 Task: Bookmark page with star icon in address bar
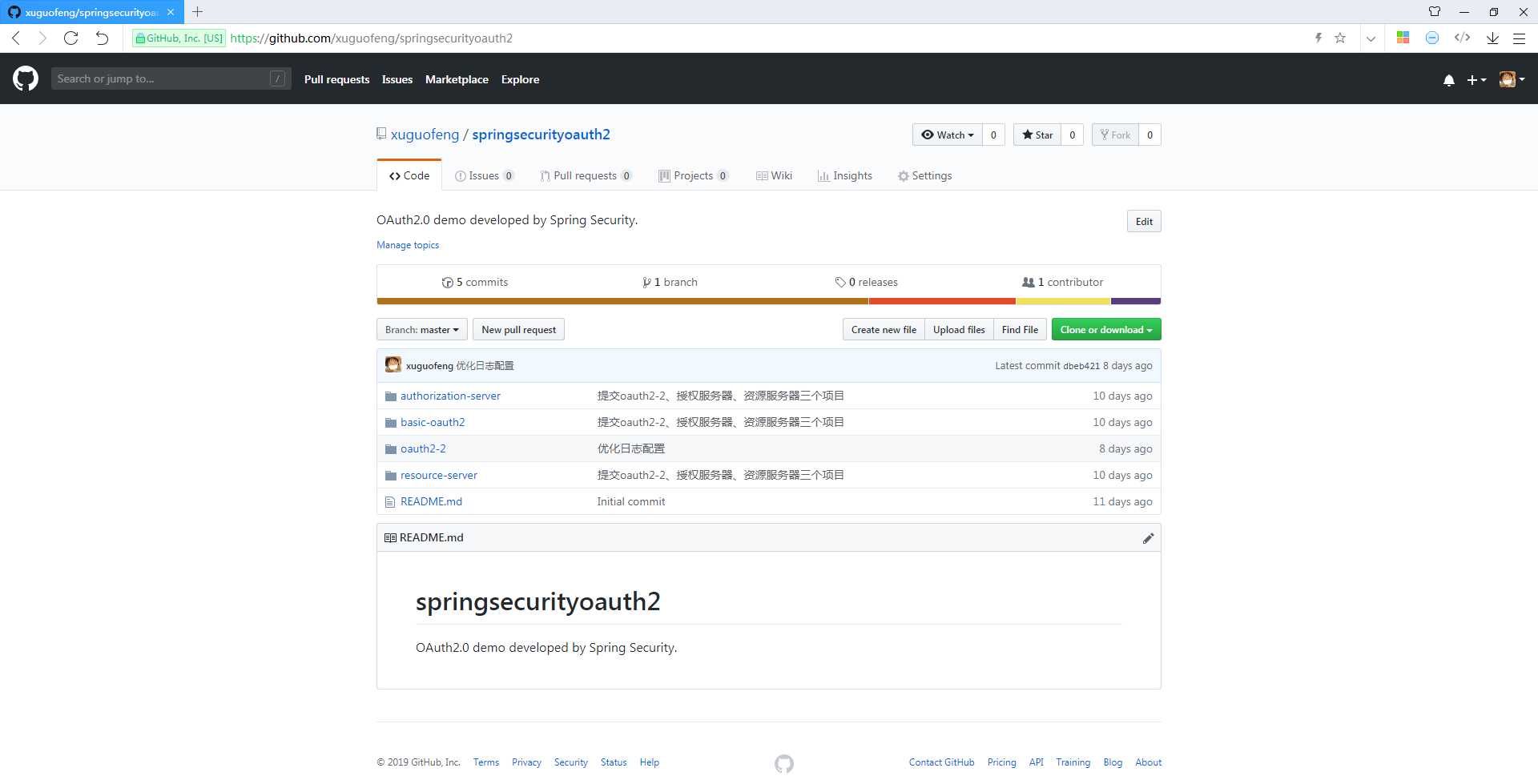tap(1340, 38)
